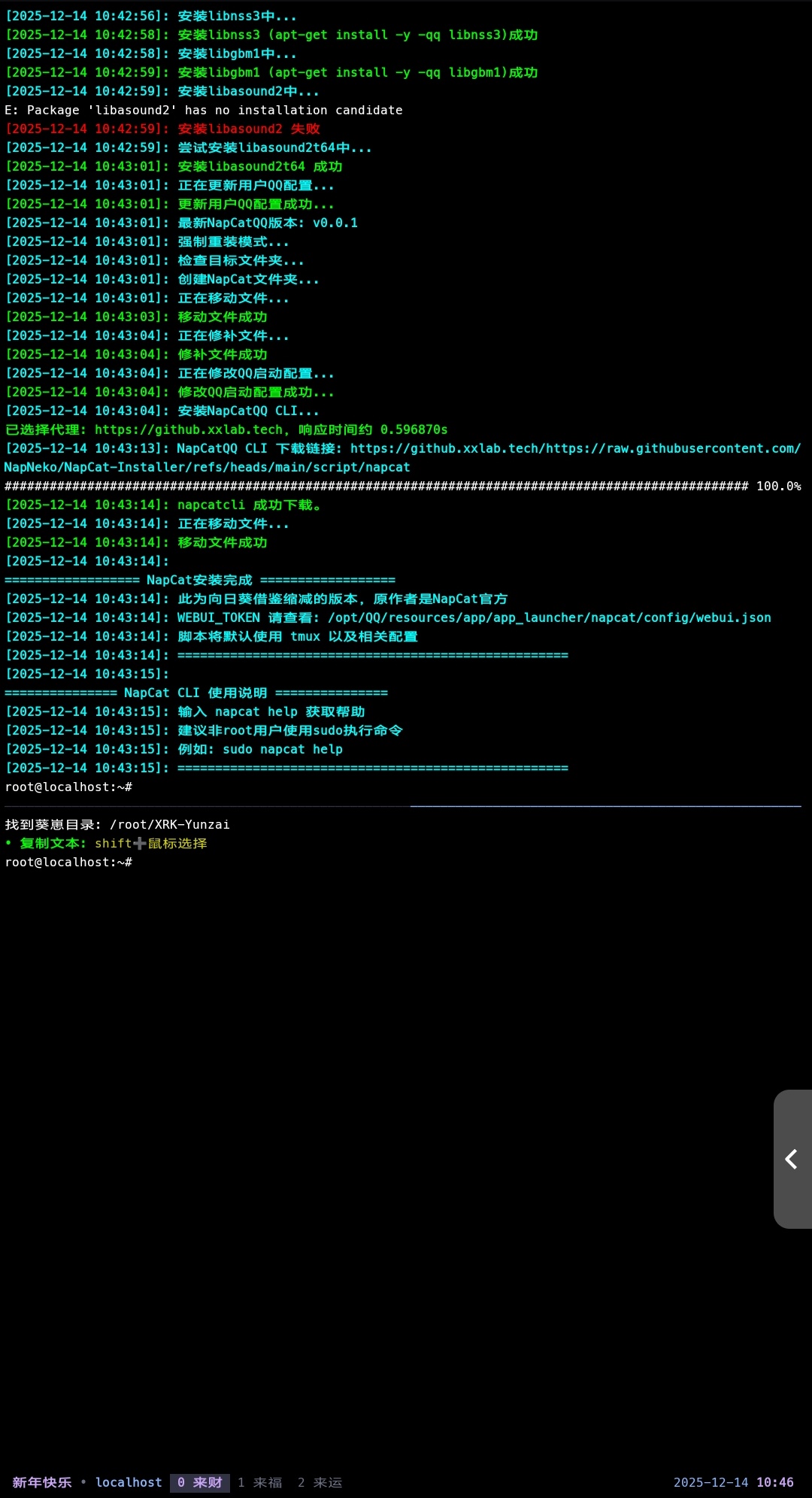Focus the upper pane root@localhost prompt

(x=68, y=787)
